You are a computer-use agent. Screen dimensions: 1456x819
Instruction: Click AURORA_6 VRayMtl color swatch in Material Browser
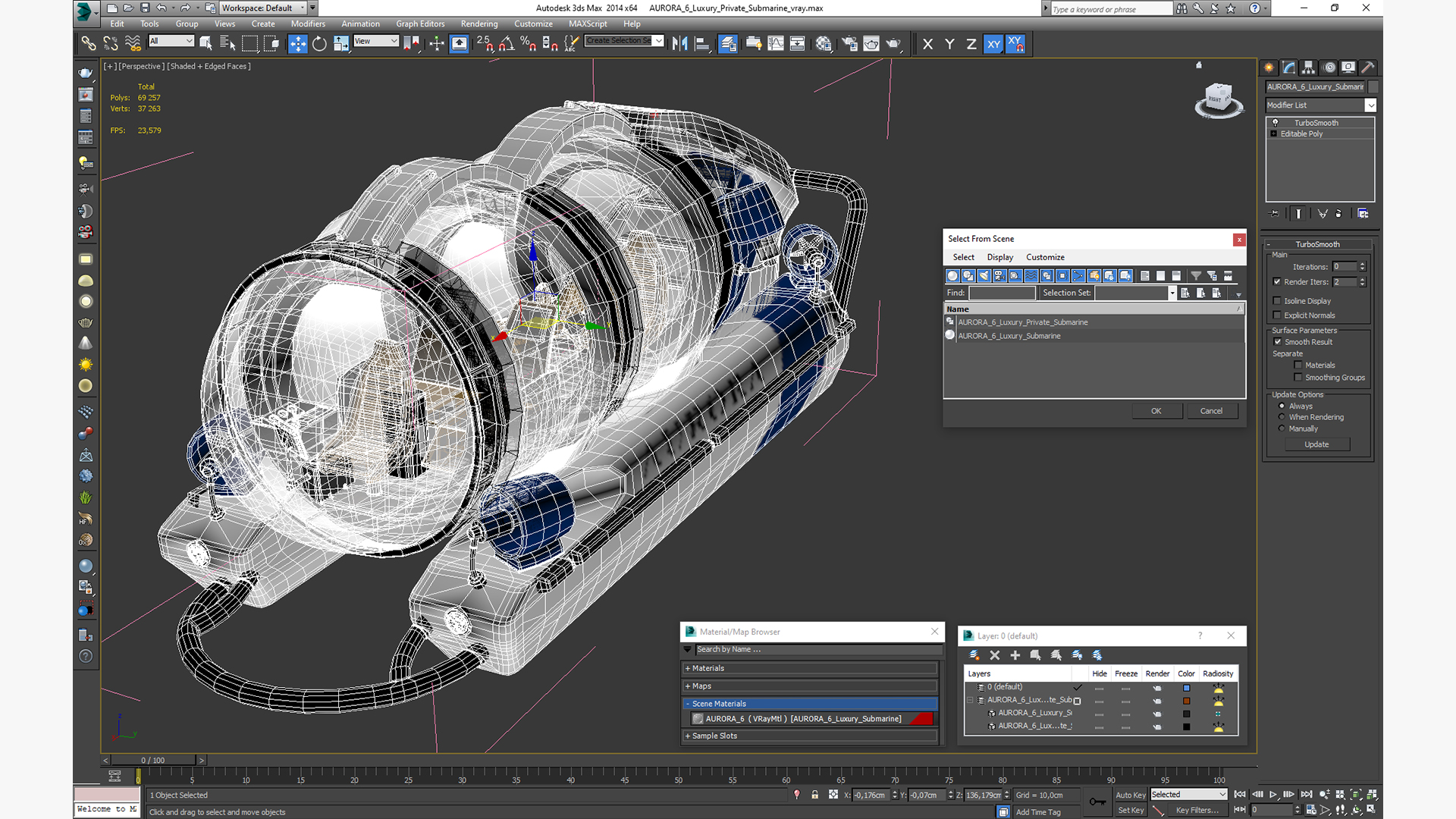pyautogui.click(x=924, y=718)
